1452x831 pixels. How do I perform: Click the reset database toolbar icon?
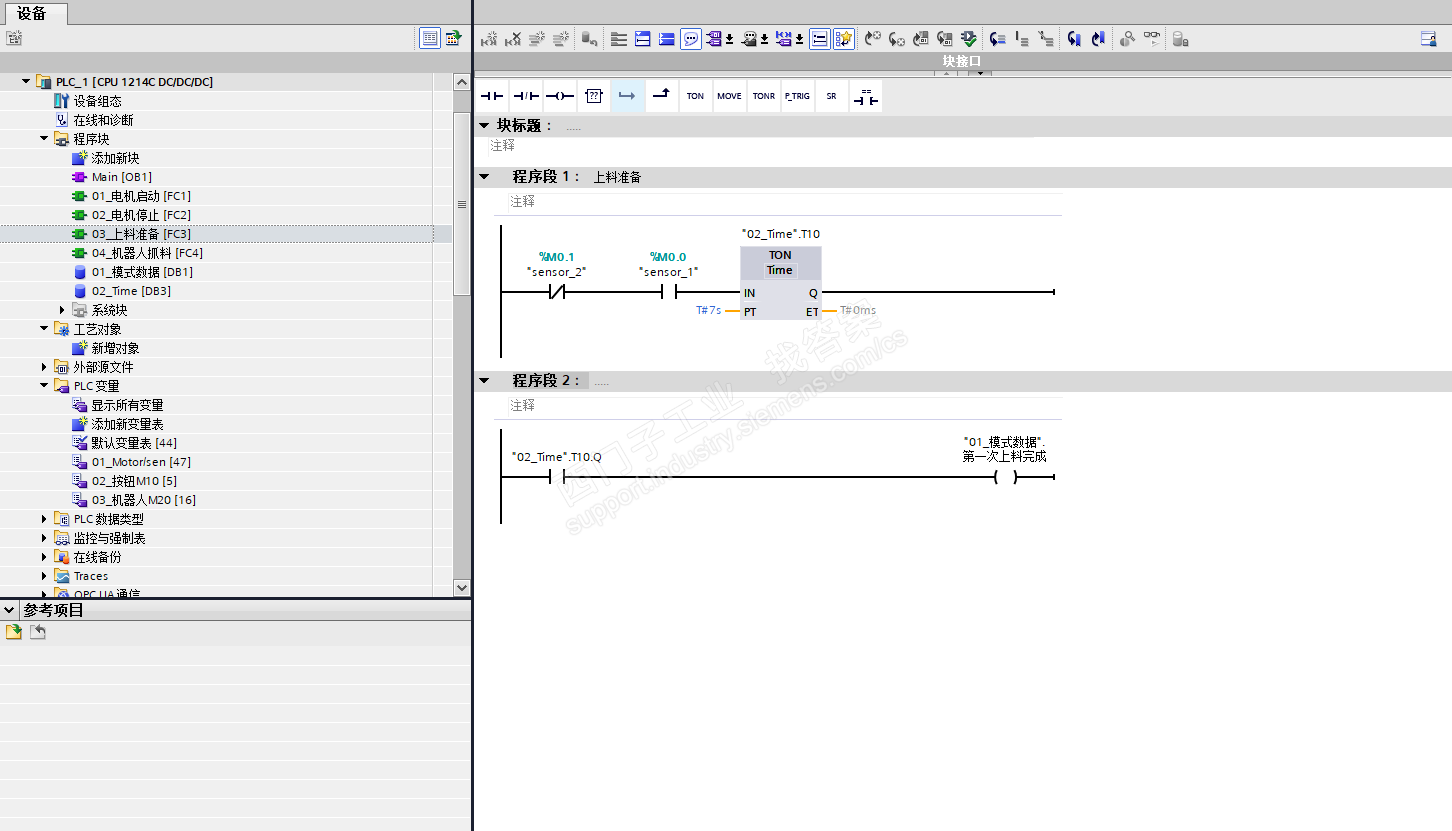tap(590, 39)
